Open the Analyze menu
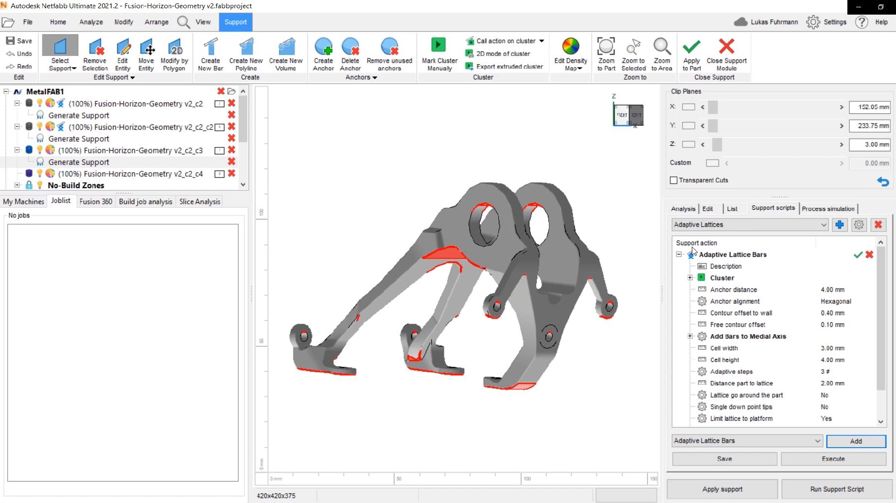Viewport: 896px width, 503px height. click(91, 21)
